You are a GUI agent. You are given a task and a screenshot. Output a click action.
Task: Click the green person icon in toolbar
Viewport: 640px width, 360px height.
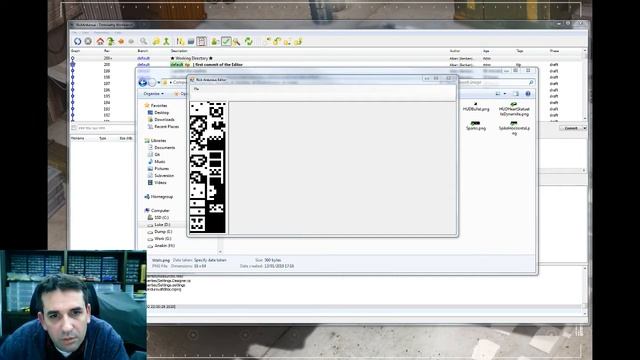(x=167, y=41)
